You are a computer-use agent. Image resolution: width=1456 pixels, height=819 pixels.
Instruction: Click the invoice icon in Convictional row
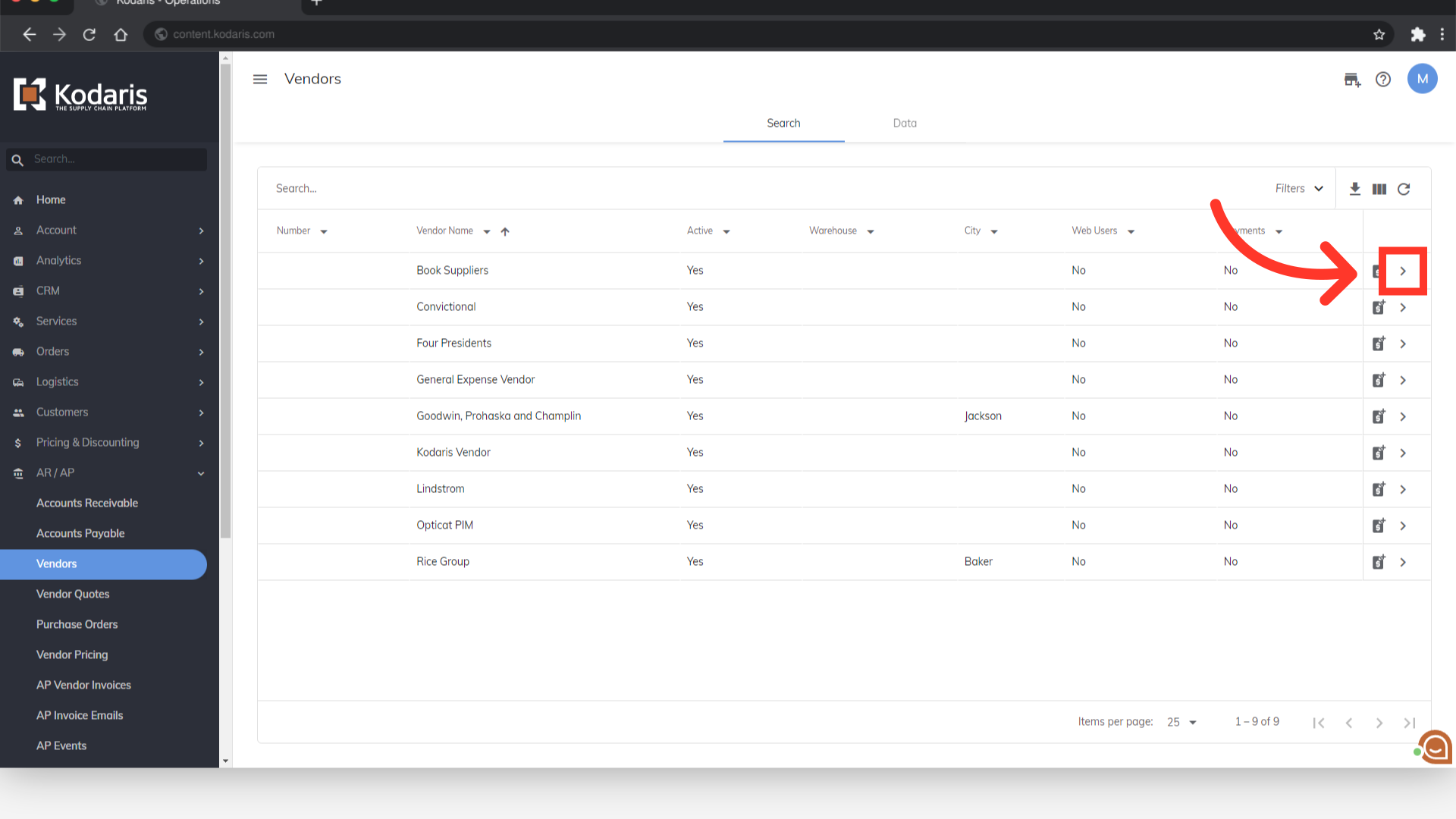click(1379, 307)
